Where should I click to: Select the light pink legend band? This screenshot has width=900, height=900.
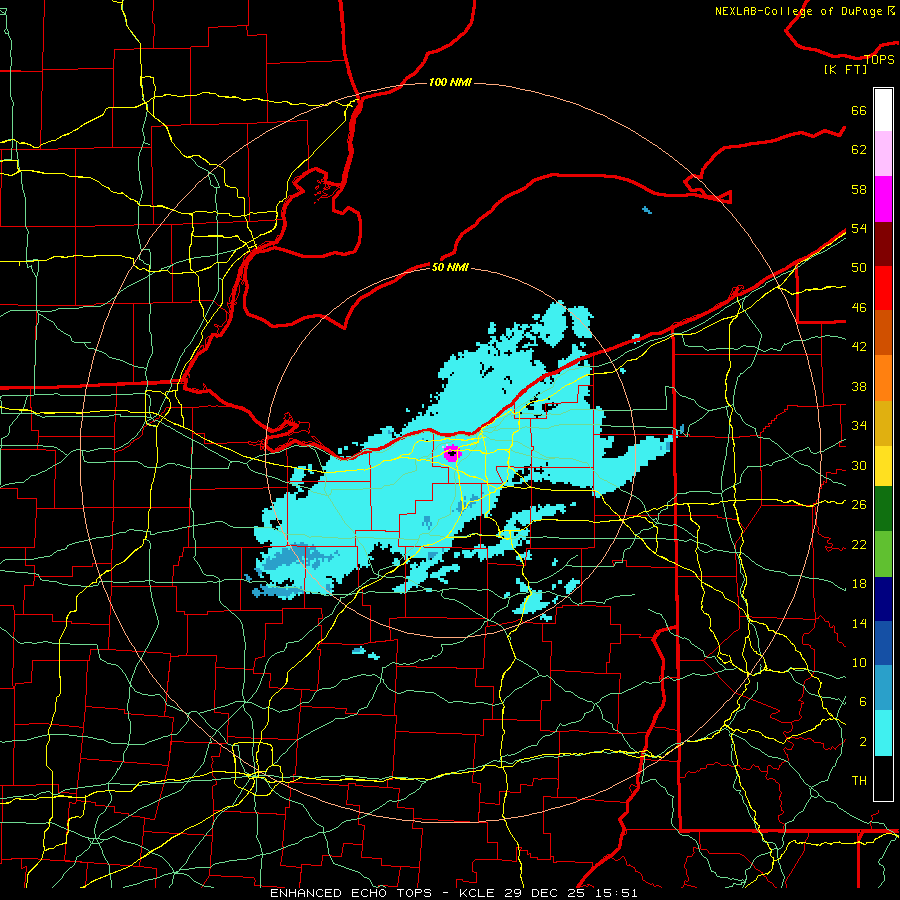coord(883,154)
